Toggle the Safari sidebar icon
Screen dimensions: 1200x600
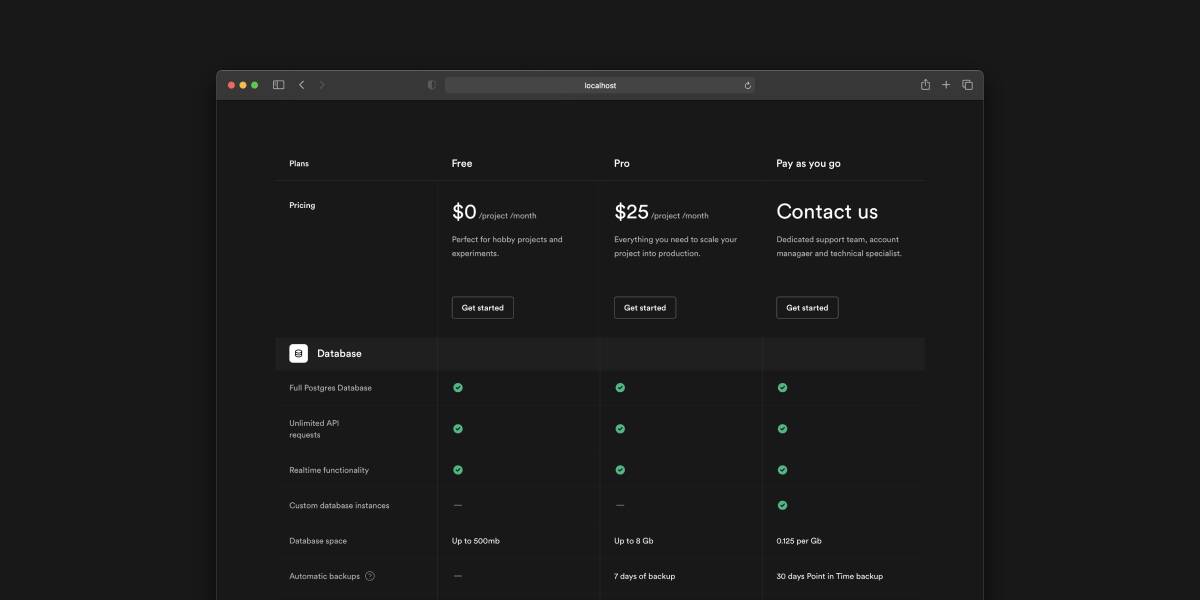tap(278, 85)
